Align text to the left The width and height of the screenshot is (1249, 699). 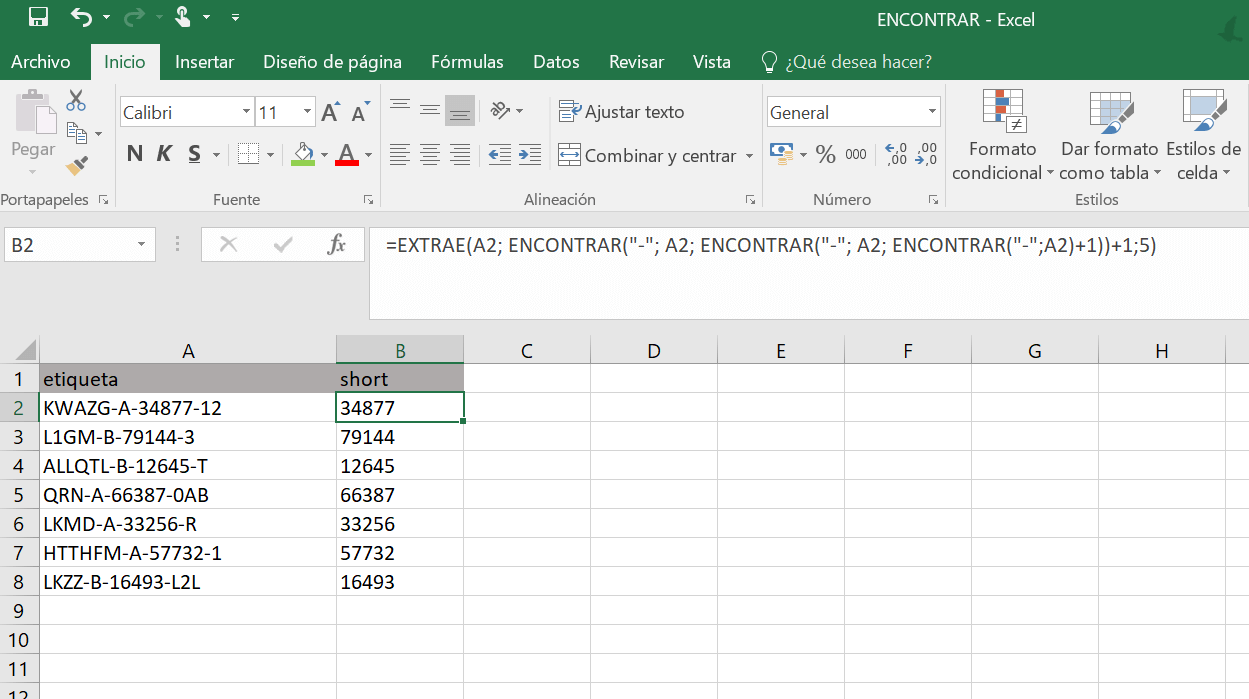(x=400, y=155)
